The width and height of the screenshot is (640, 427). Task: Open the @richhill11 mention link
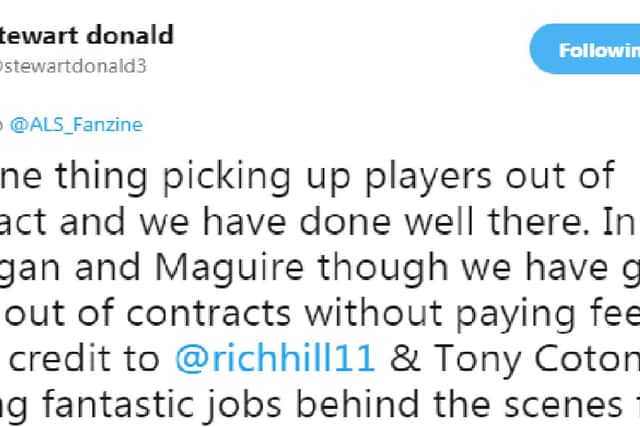tap(275, 359)
